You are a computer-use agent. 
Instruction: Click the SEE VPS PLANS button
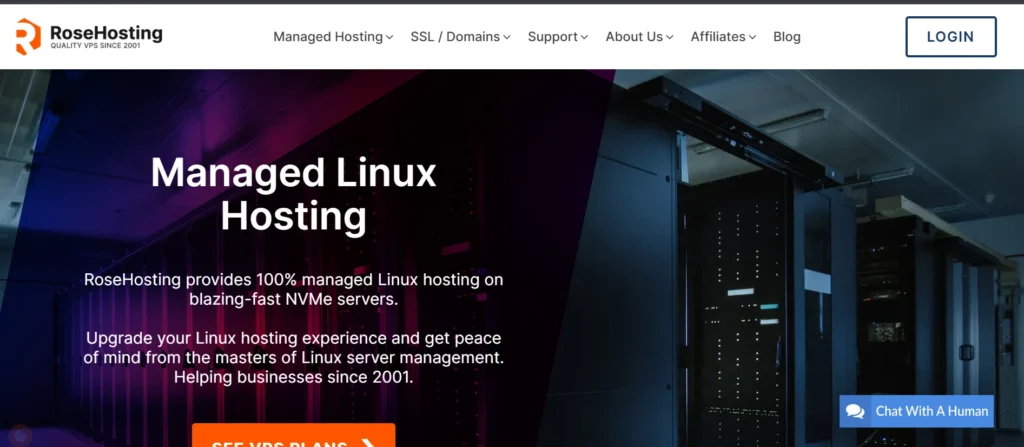click(293, 436)
